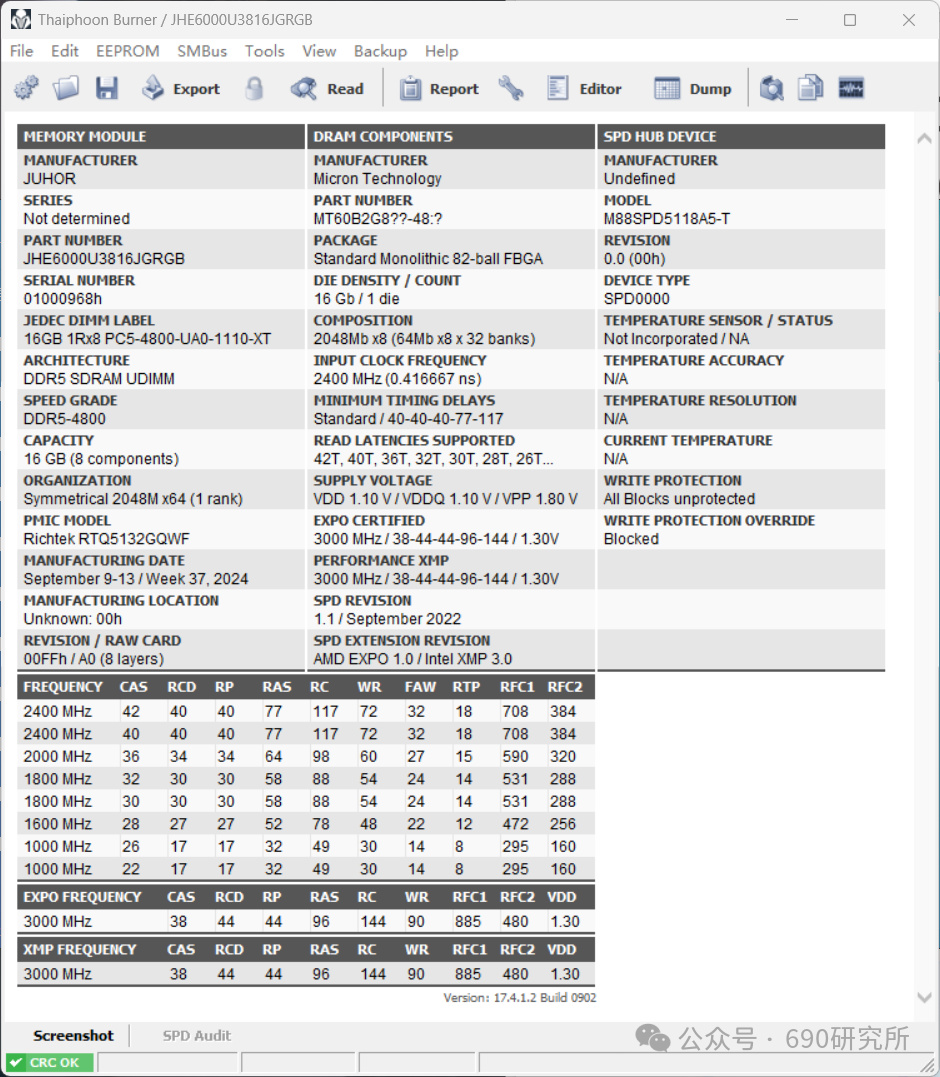Screen dimensions: 940x1077
Task: Click the version 17.4.1.2 Build text
Action: click(519, 998)
